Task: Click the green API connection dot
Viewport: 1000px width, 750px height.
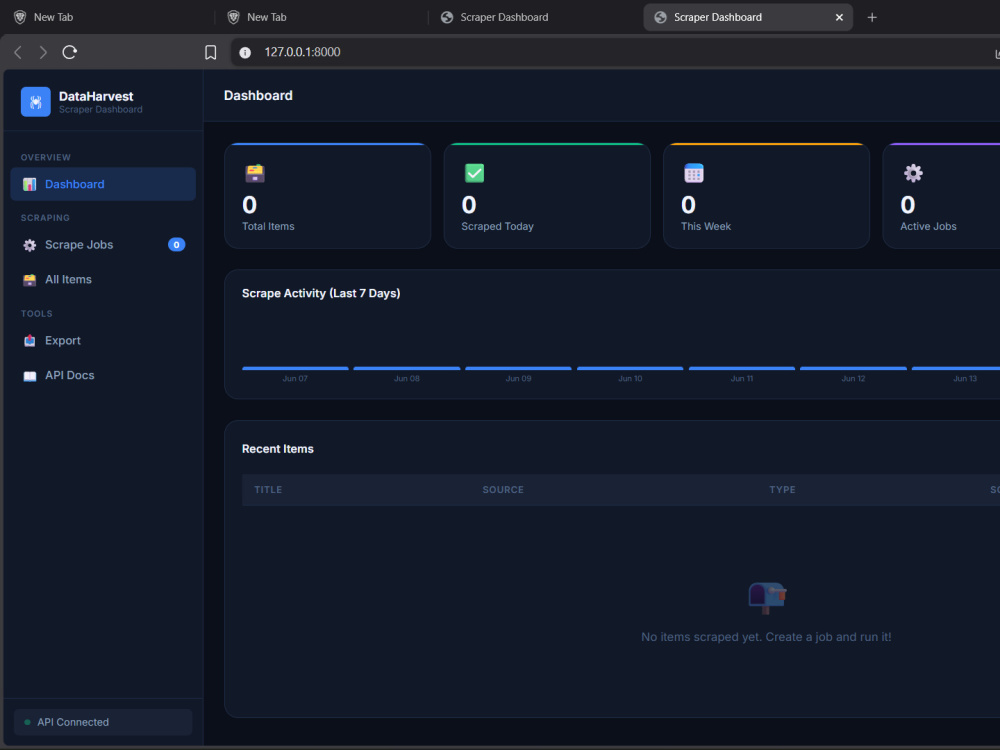Action: (27, 723)
